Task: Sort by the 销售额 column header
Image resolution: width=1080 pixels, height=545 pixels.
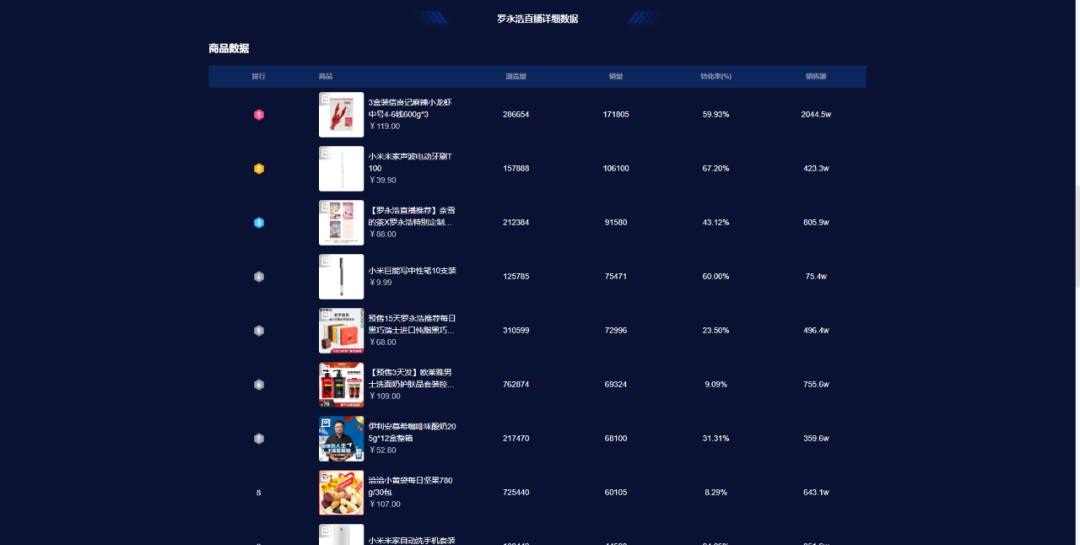Action: [816, 76]
